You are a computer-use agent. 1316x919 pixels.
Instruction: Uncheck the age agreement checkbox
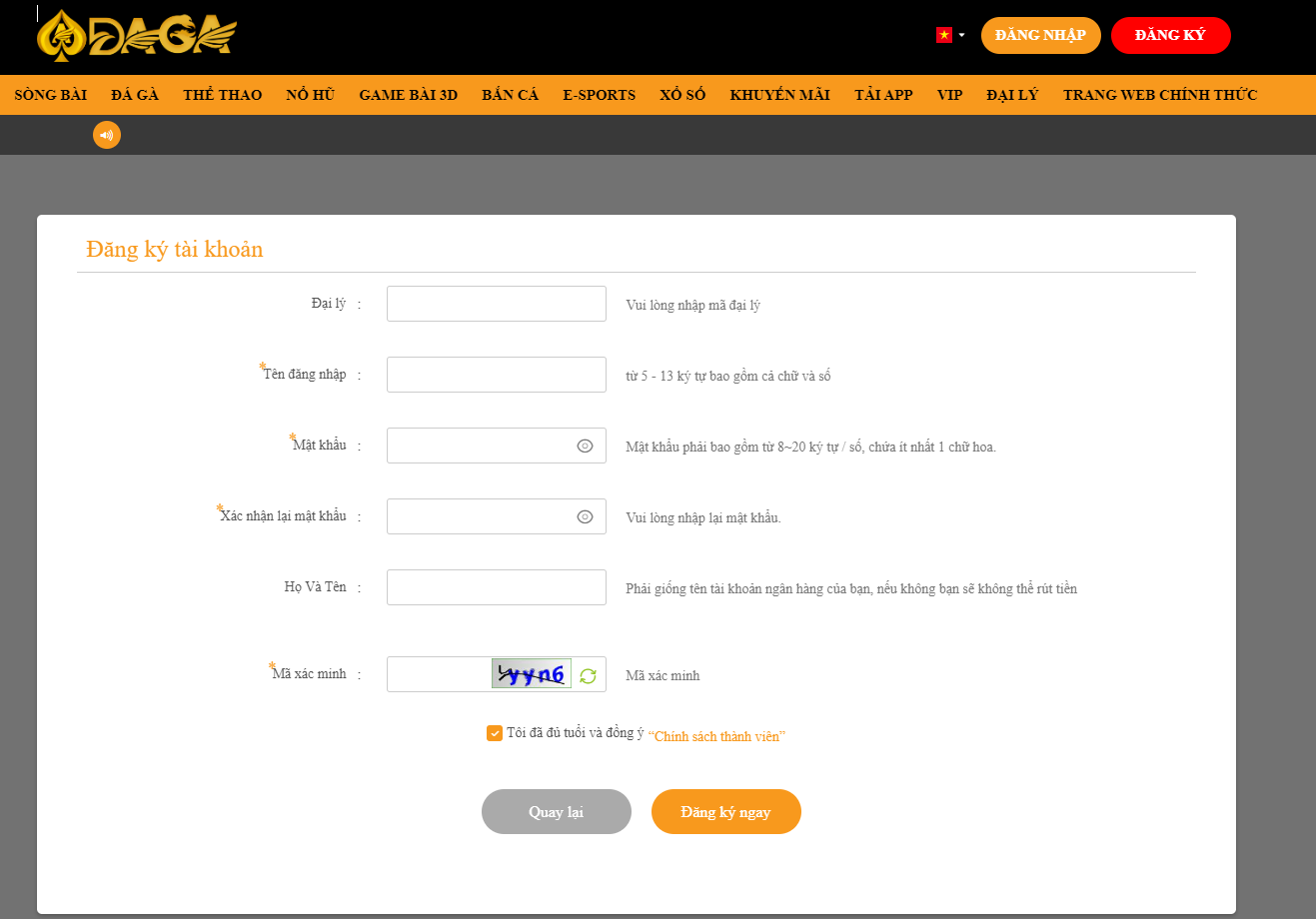click(x=494, y=733)
